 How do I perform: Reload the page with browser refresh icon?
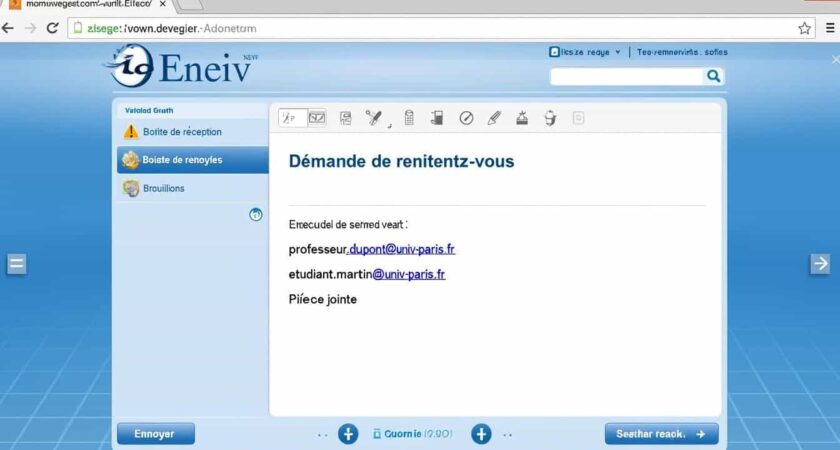pyautogui.click(x=52, y=28)
